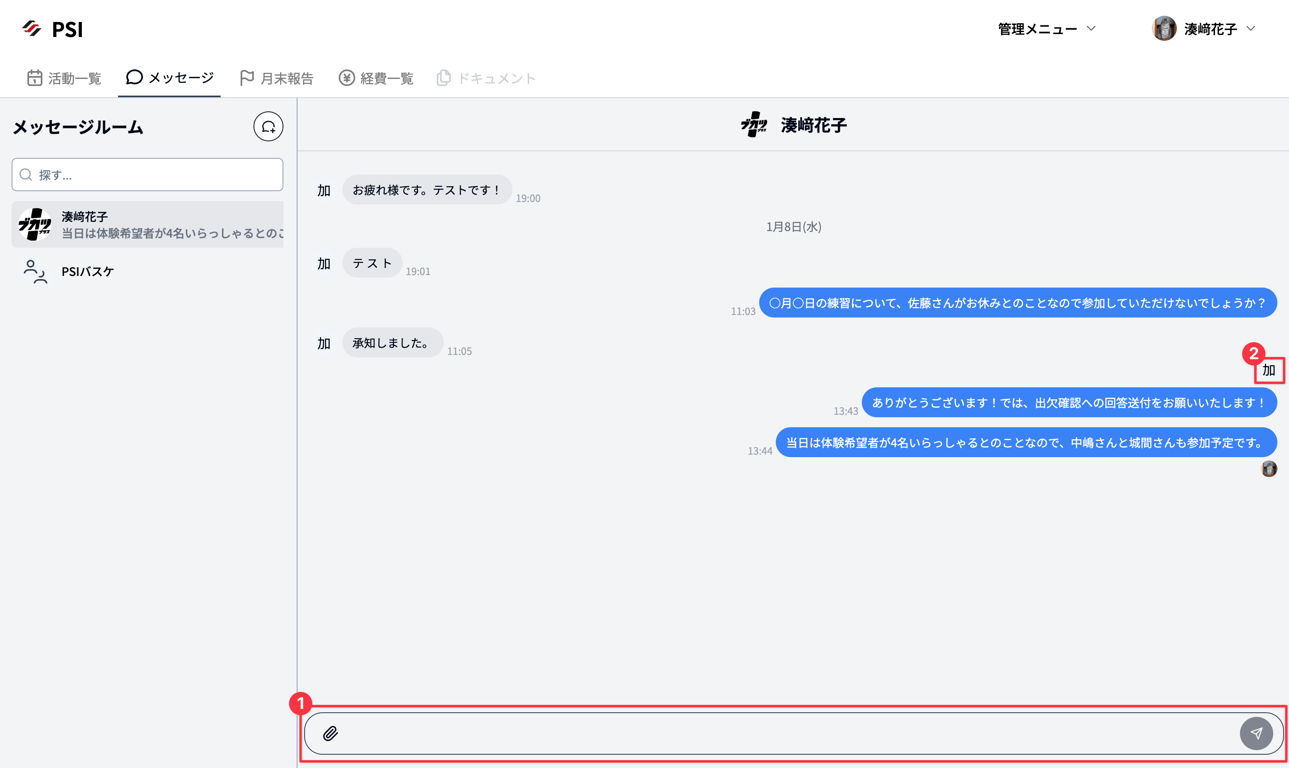Go to the 月末報告 tab
The height and width of the screenshot is (768, 1289).
pyautogui.click(x=276, y=78)
